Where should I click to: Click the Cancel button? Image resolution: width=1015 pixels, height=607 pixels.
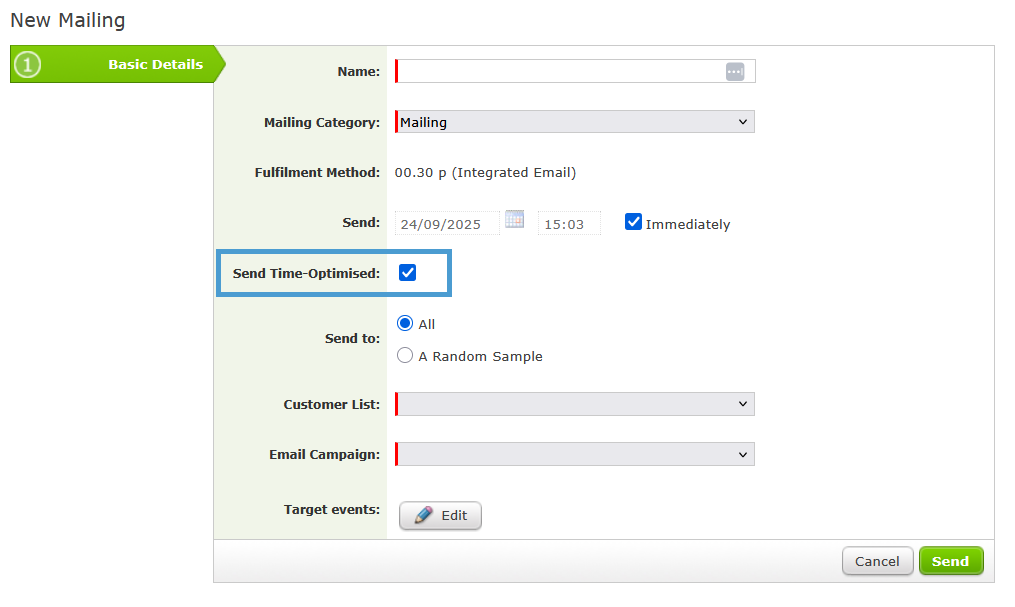877,561
